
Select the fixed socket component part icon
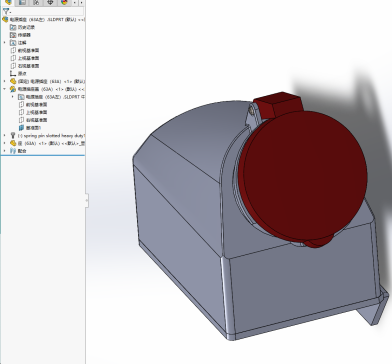pyautogui.click(x=13, y=81)
